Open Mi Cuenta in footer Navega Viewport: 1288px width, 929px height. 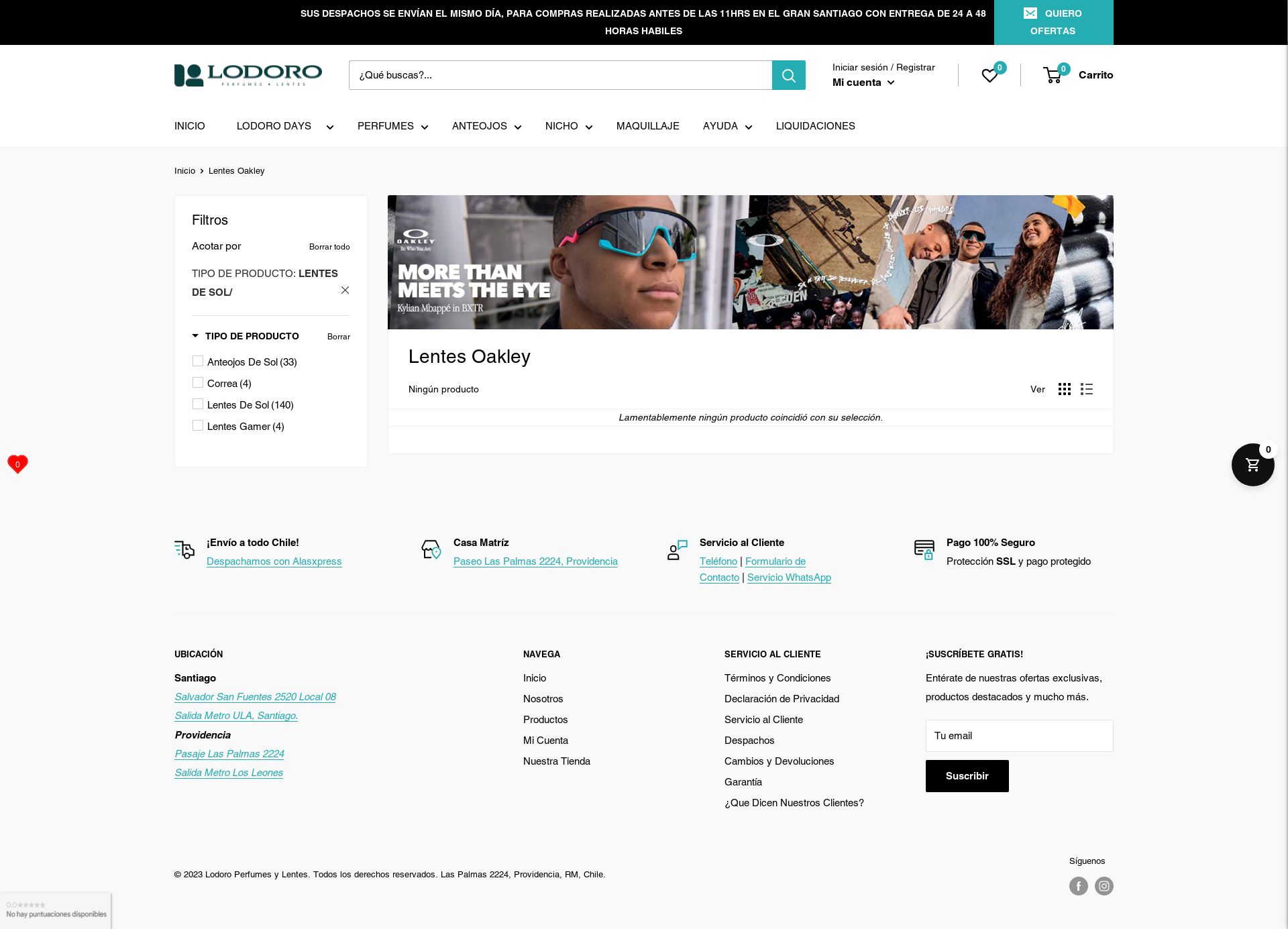coord(546,741)
